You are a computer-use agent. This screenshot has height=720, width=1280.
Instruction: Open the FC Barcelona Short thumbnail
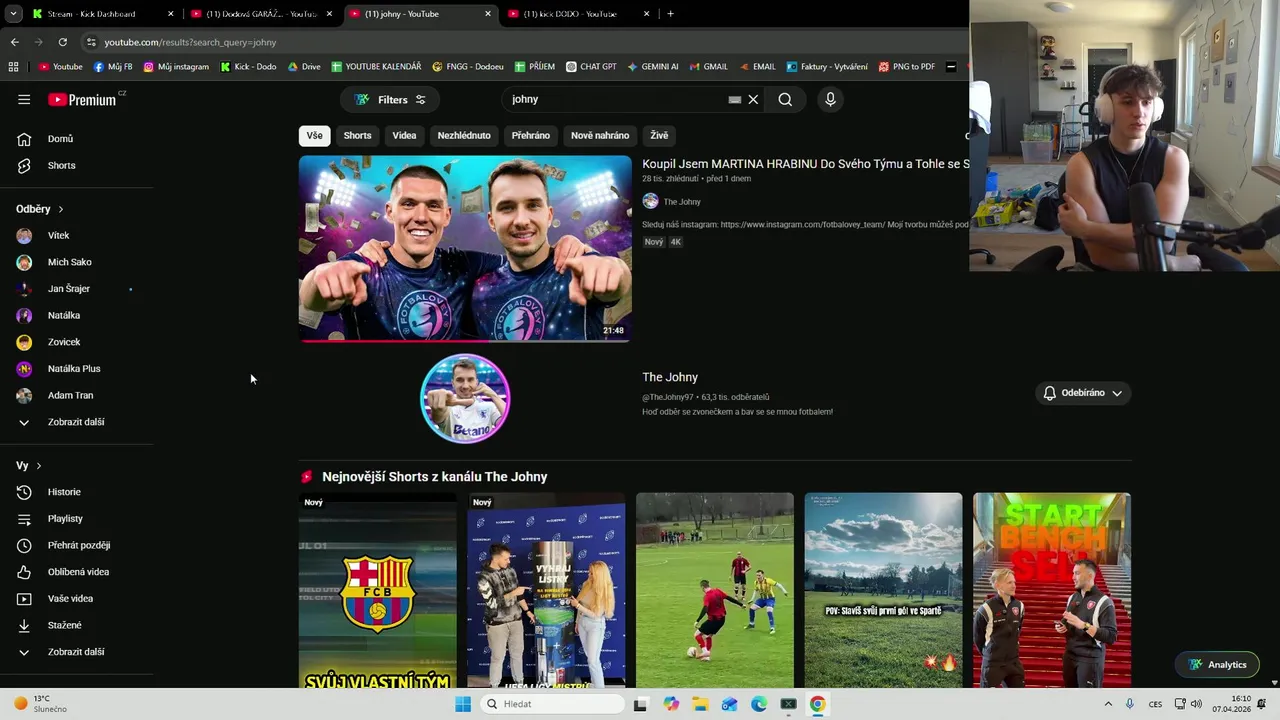pyautogui.click(x=377, y=590)
